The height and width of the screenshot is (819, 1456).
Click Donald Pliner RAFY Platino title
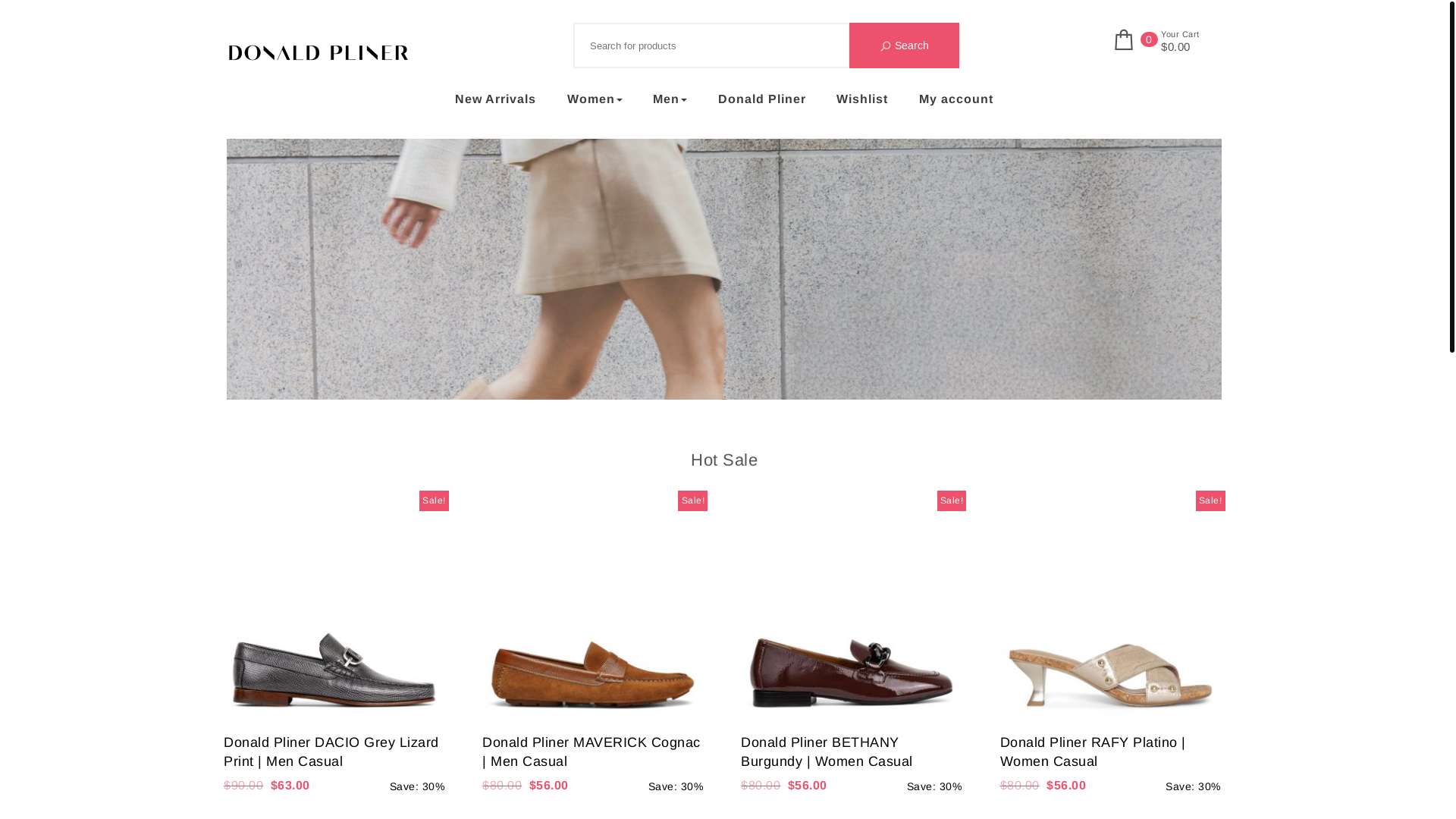[1093, 752]
